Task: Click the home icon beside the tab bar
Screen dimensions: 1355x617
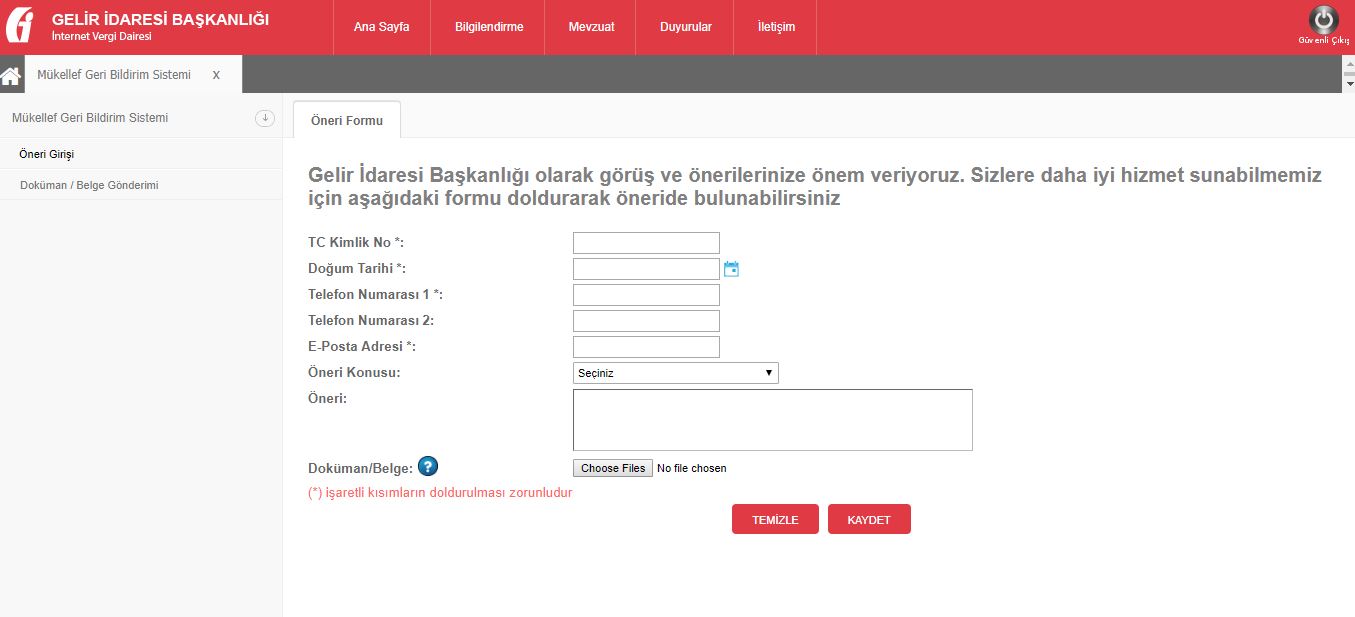Action: [10, 74]
